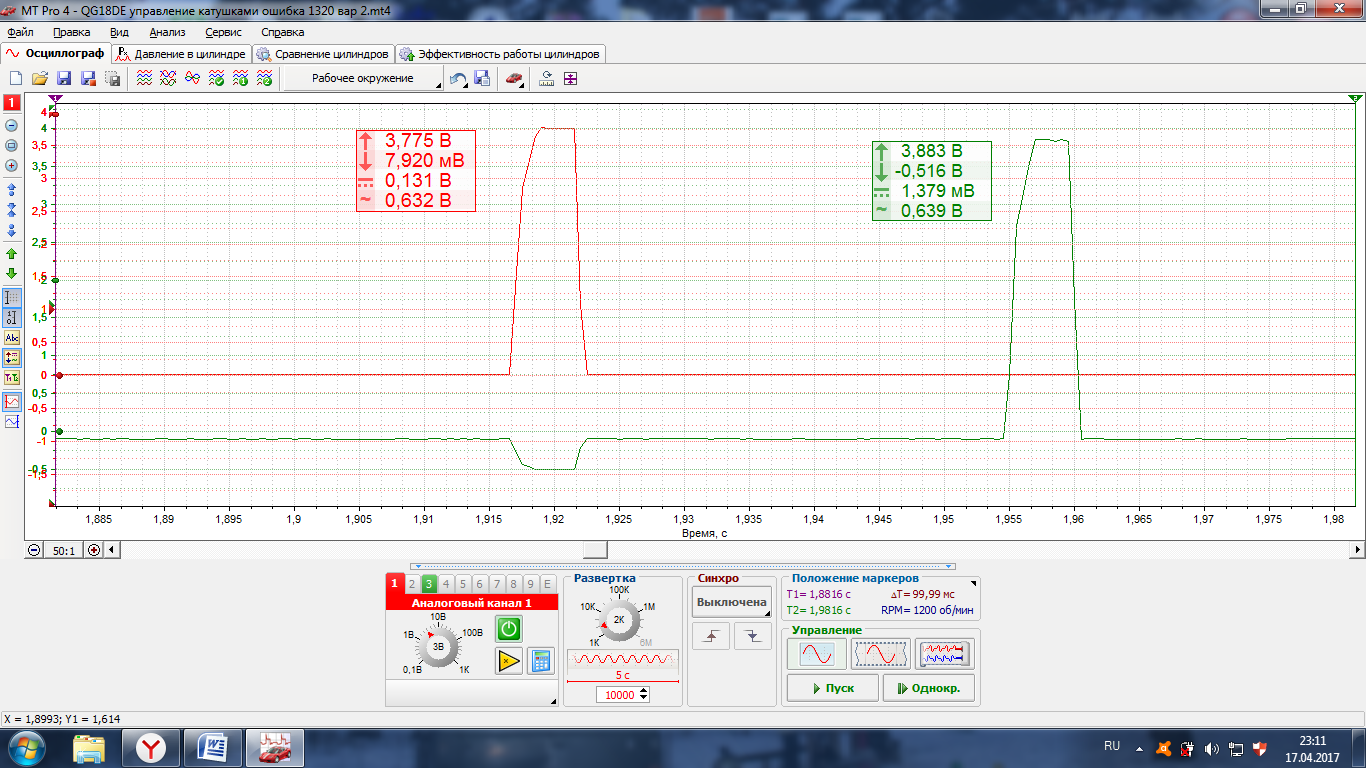Open the car selection icon in the toolbar
The width and height of the screenshot is (1366, 768).
click(513, 79)
